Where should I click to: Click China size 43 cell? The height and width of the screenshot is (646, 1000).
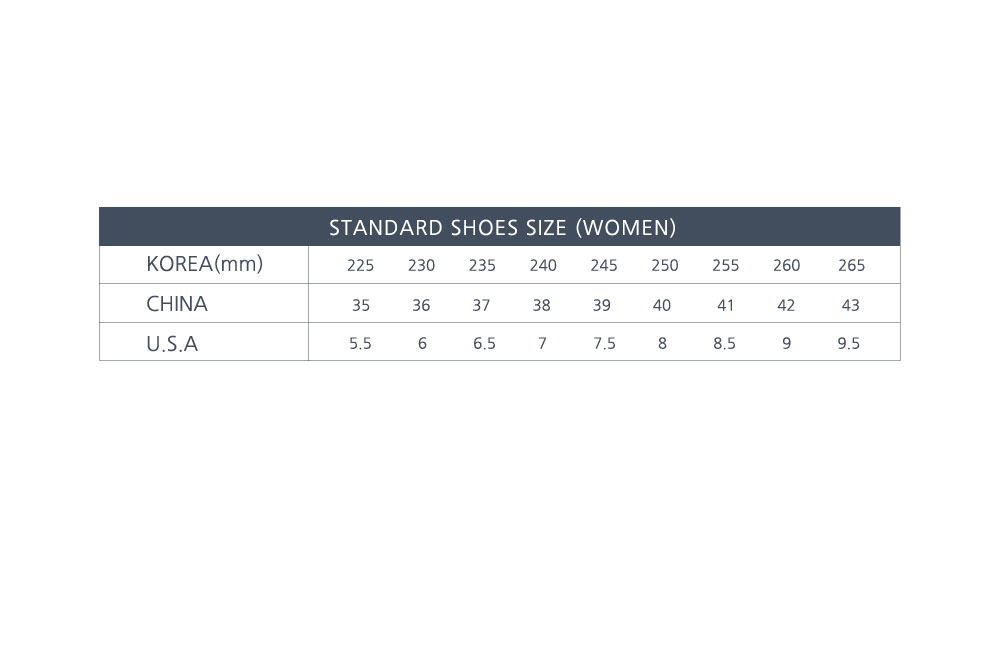click(850, 306)
